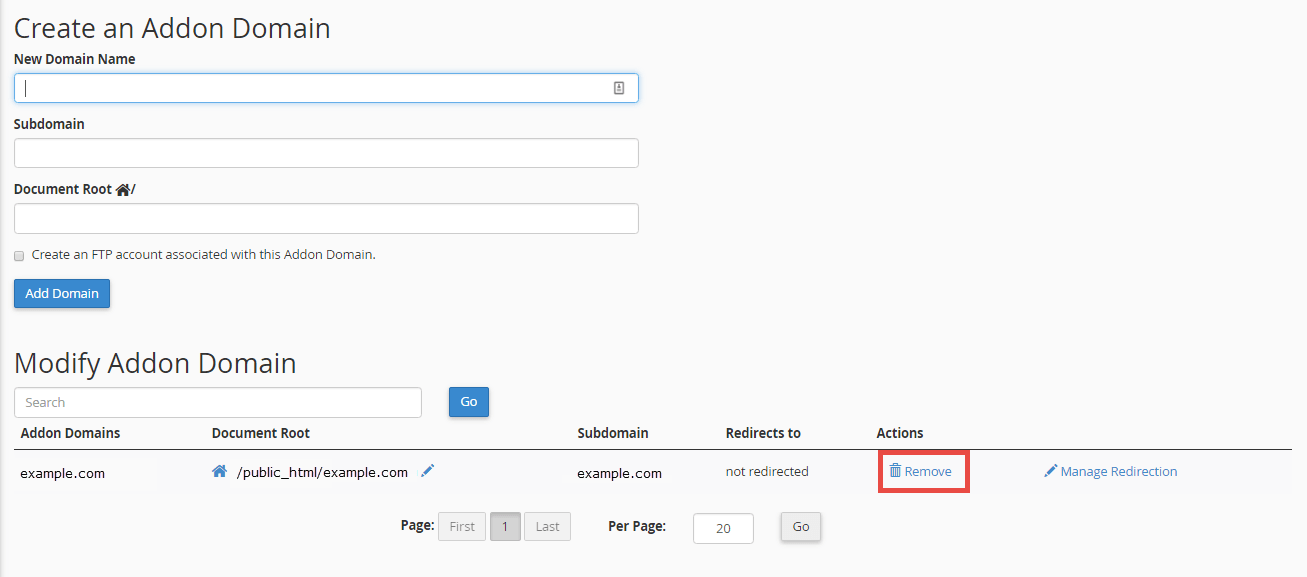Focus the New Domain Name input

pos(326,88)
